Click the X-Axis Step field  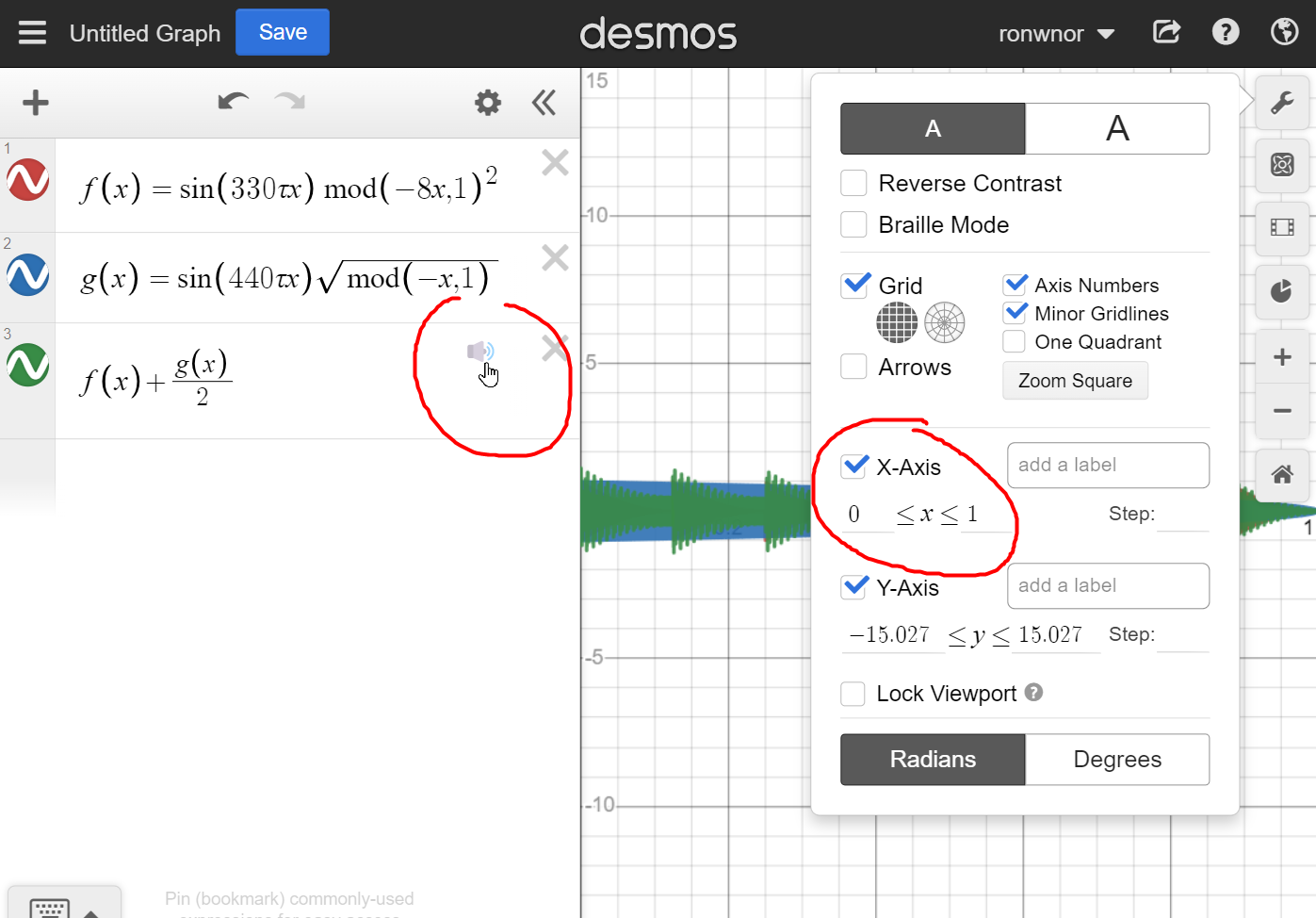1183,516
